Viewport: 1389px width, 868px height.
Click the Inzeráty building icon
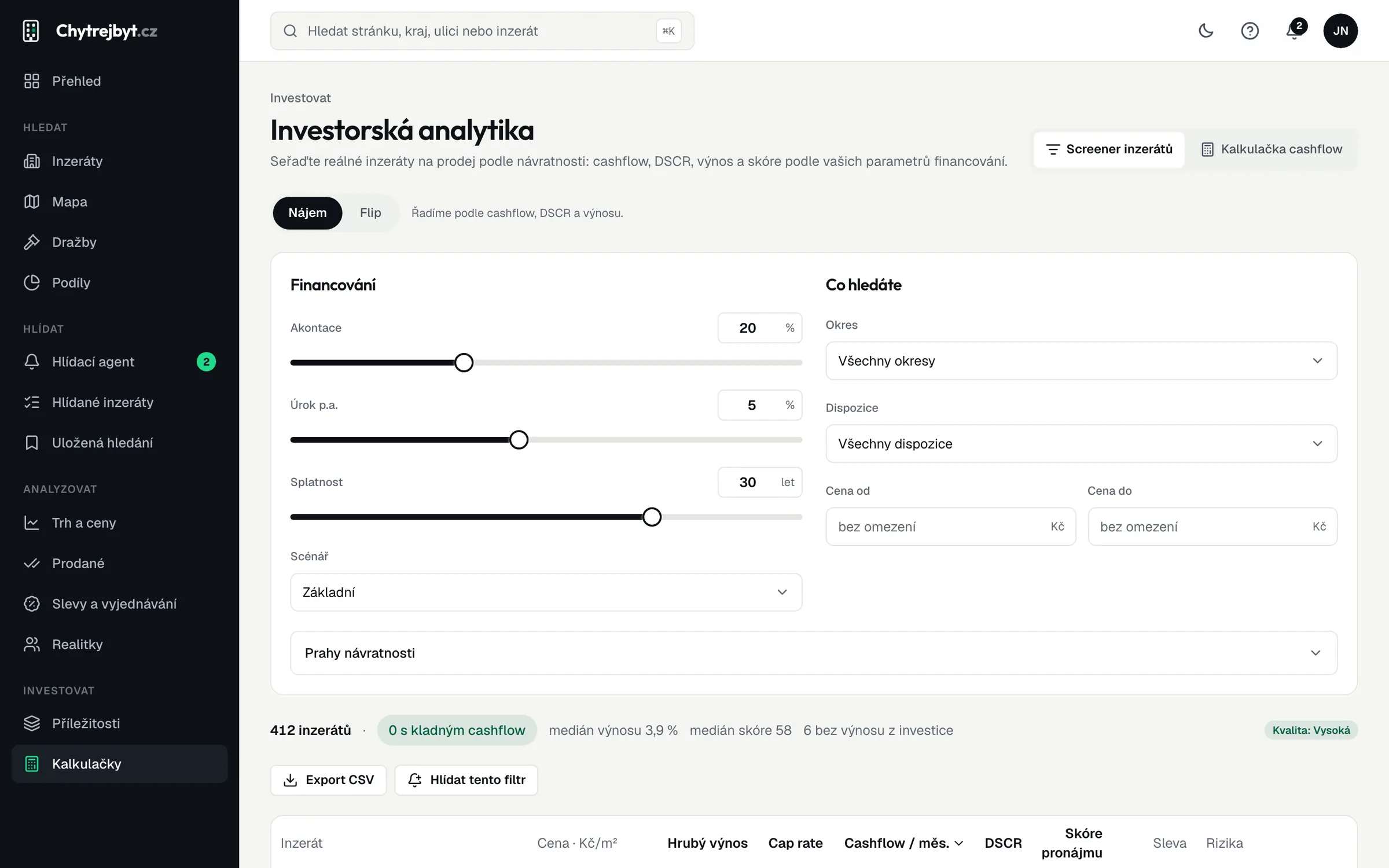click(32, 161)
